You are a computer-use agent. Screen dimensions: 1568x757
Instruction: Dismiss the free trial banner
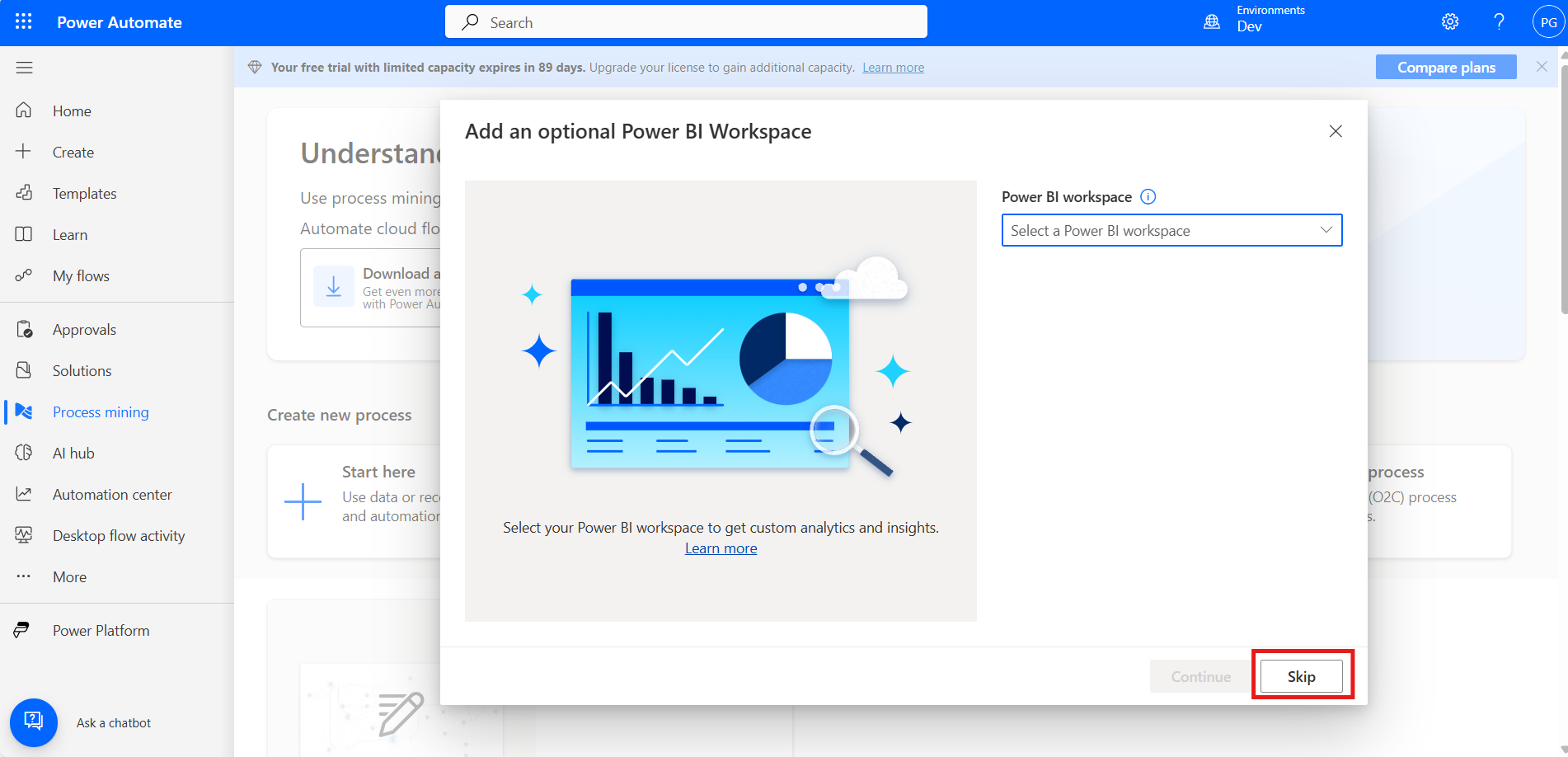[x=1541, y=67]
